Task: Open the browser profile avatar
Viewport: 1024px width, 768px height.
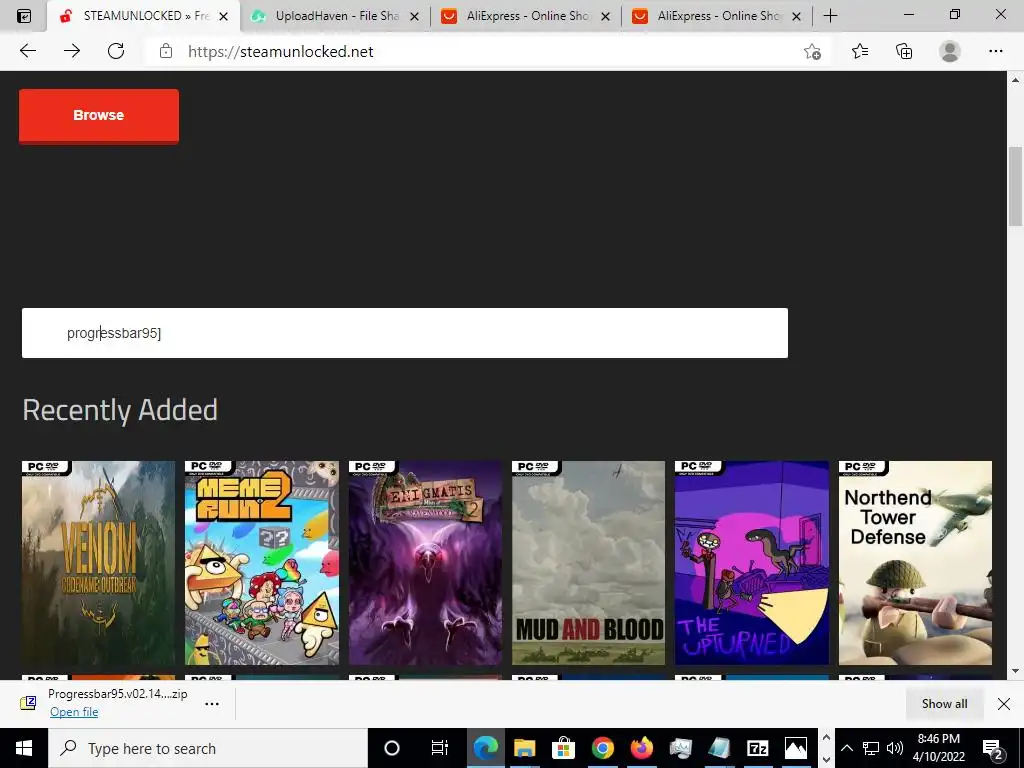Action: [x=950, y=51]
